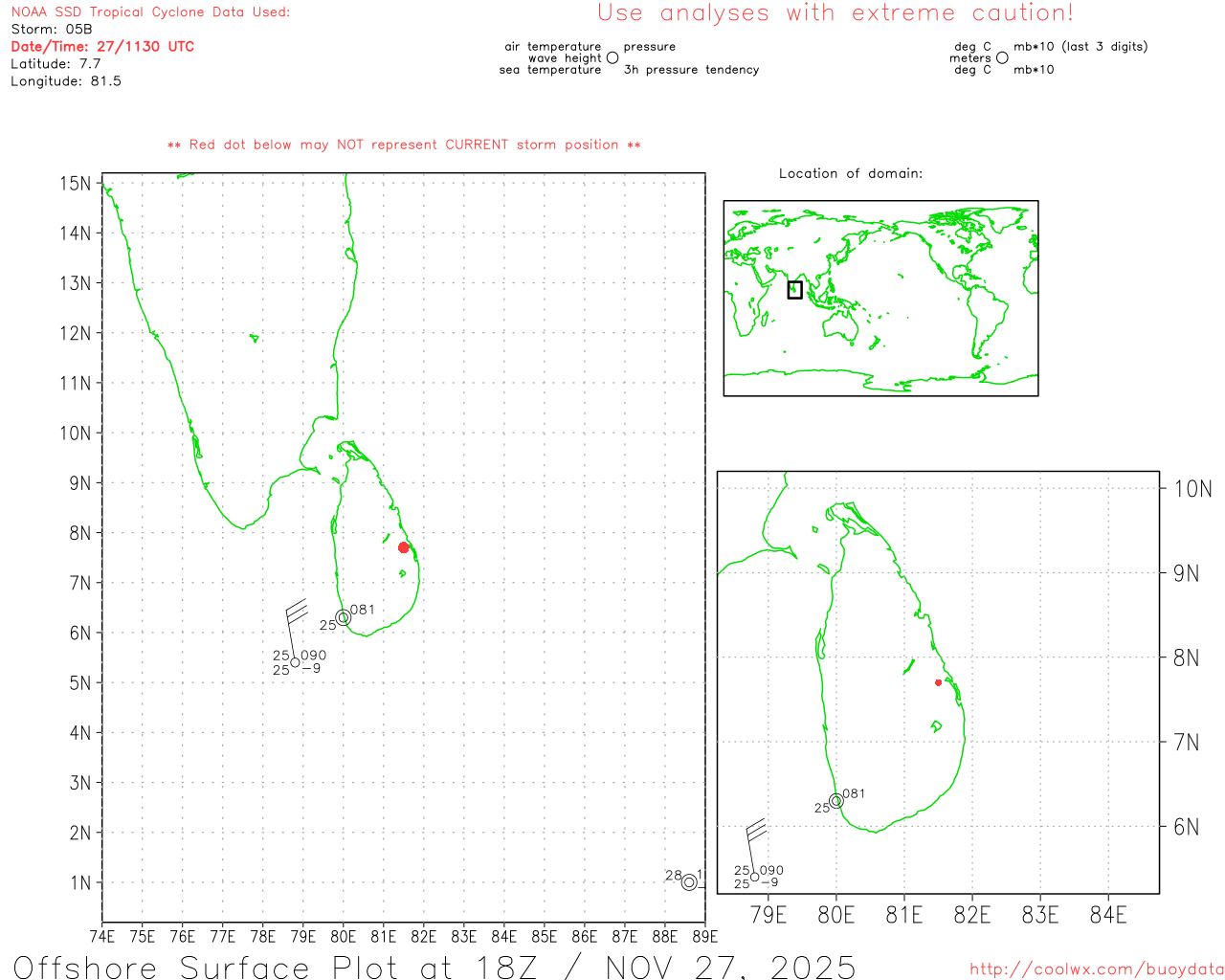Click 82E label on inset map
The height and width of the screenshot is (980, 1225).
click(x=972, y=915)
